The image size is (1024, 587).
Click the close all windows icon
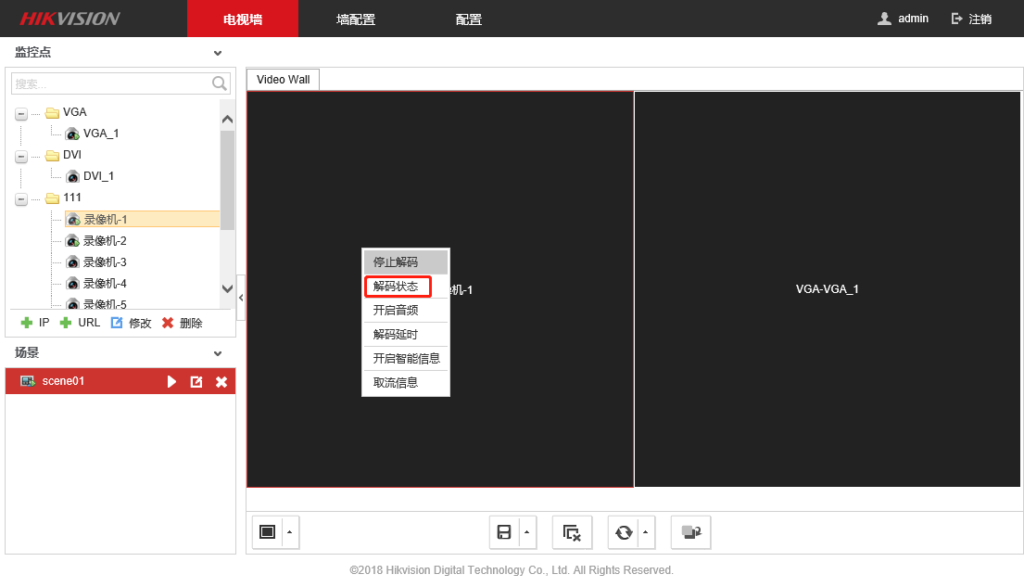[572, 532]
